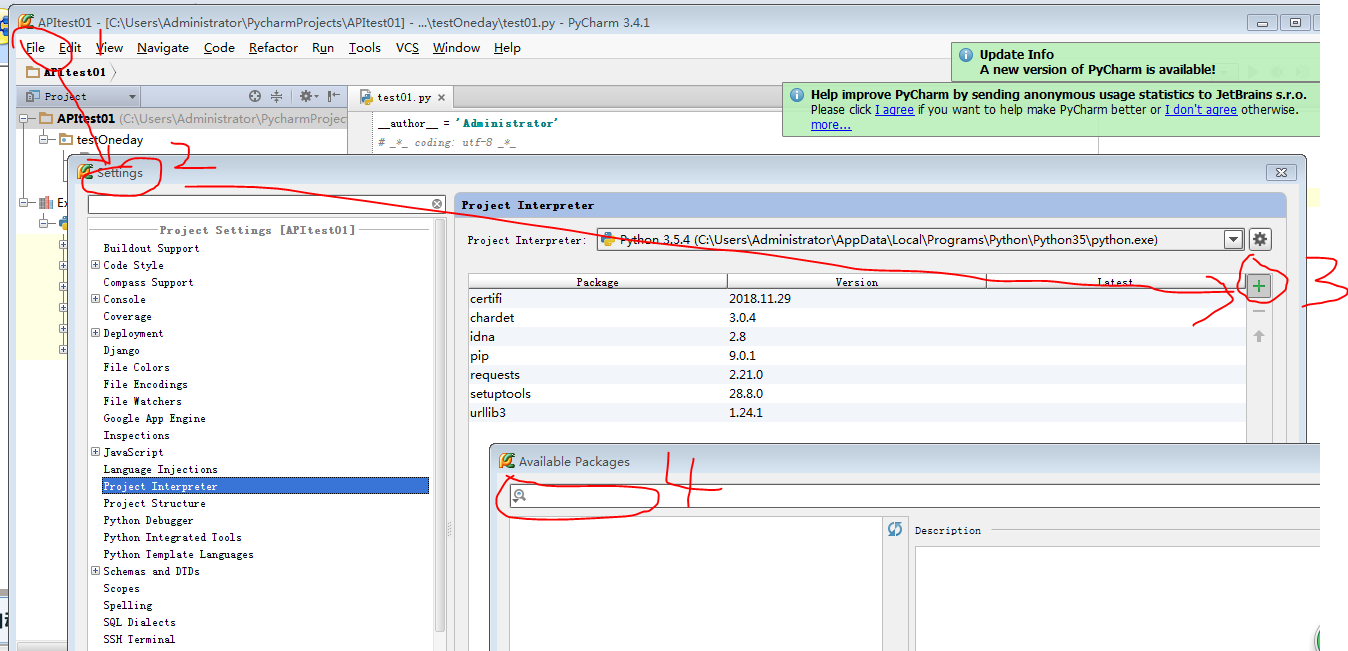
Task: Select the requests package row
Action: 857,375
